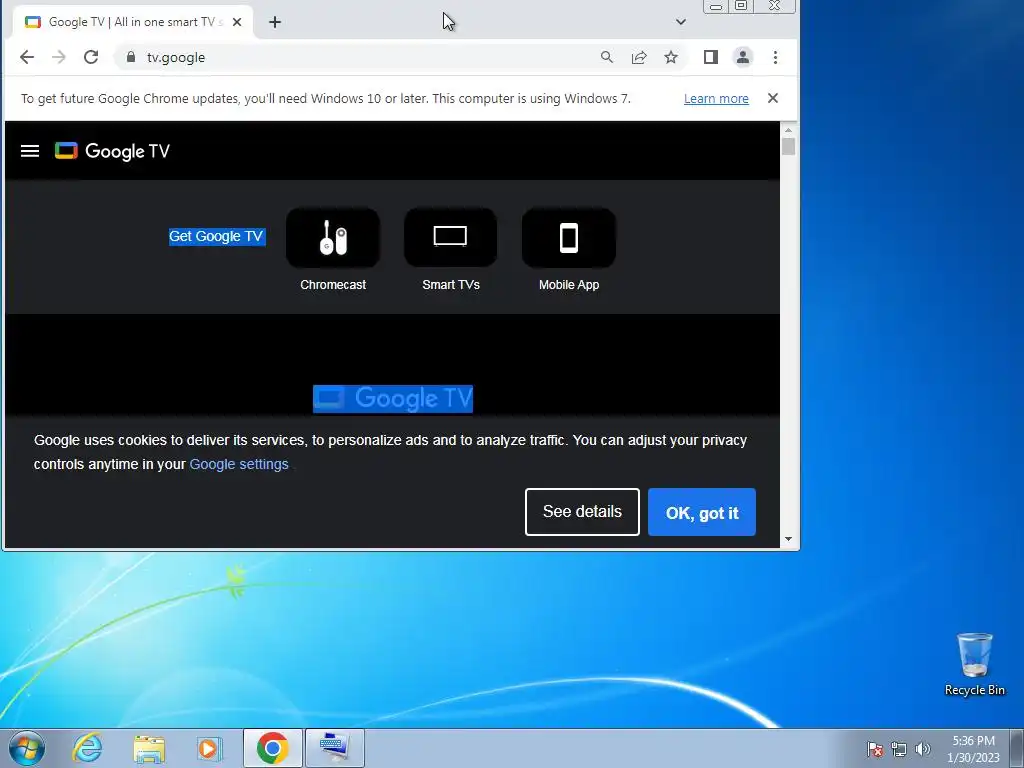Click the Chrome taskbar icon
Viewport: 1024px width, 768px height.
coord(272,748)
